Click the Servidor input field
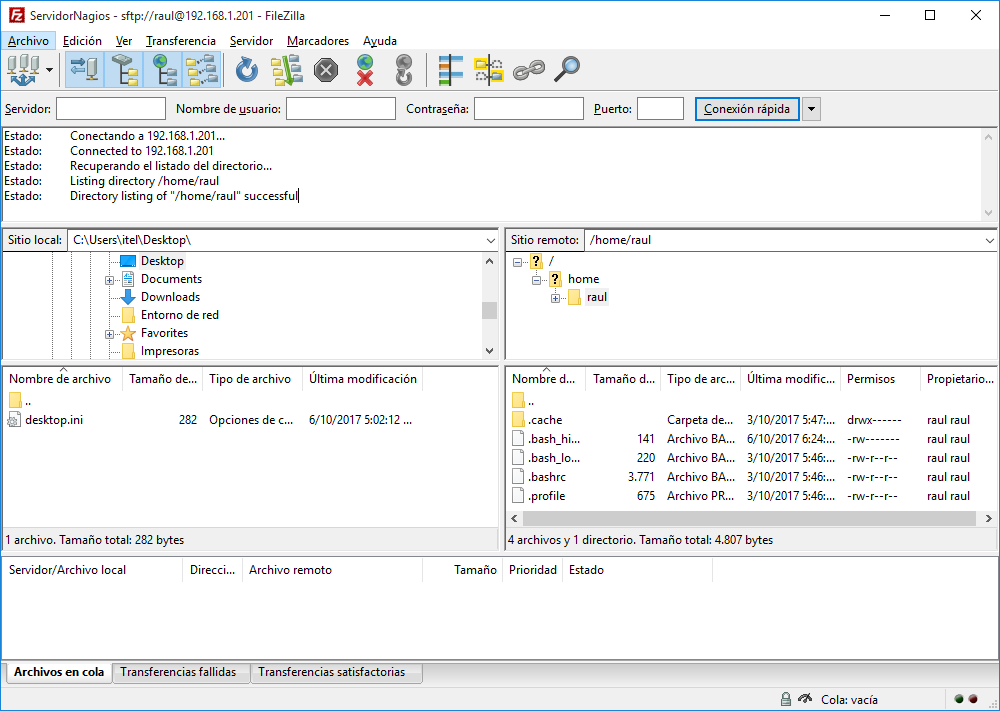The image size is (1000, 711). [111, 108]
